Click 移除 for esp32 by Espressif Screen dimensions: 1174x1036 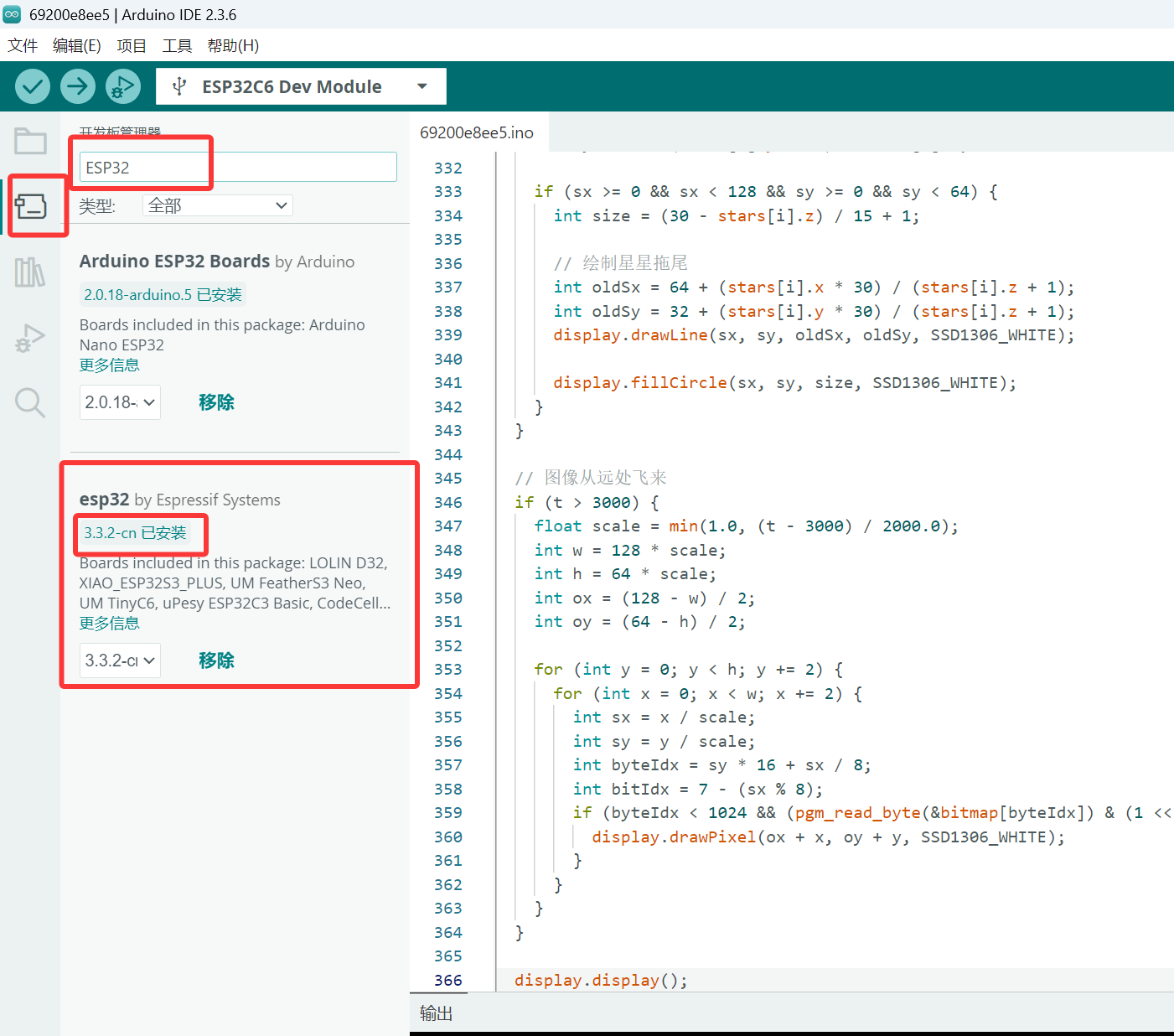pyautogui.click(x=216, y=660)
